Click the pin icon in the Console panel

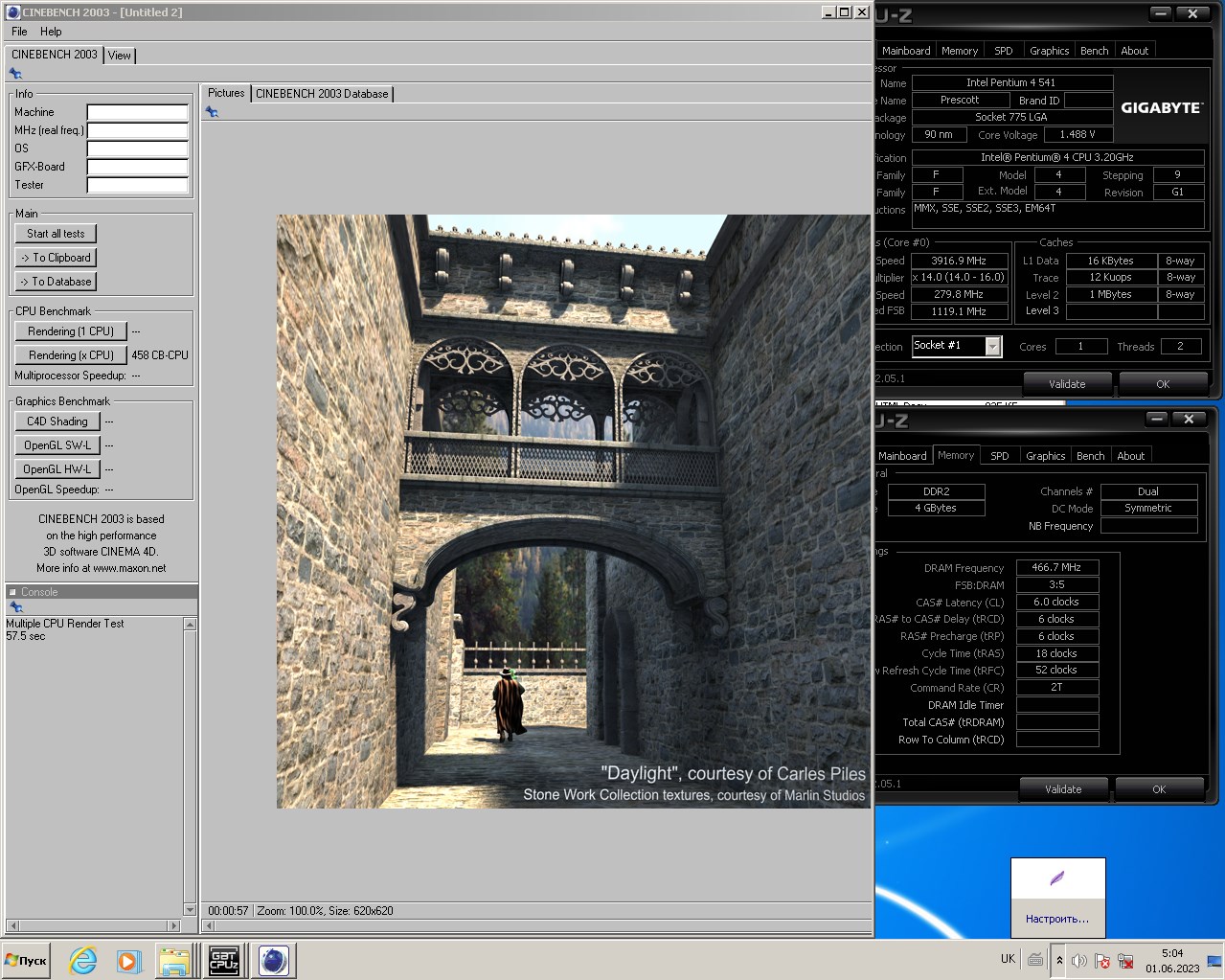(x=15, y=607)
